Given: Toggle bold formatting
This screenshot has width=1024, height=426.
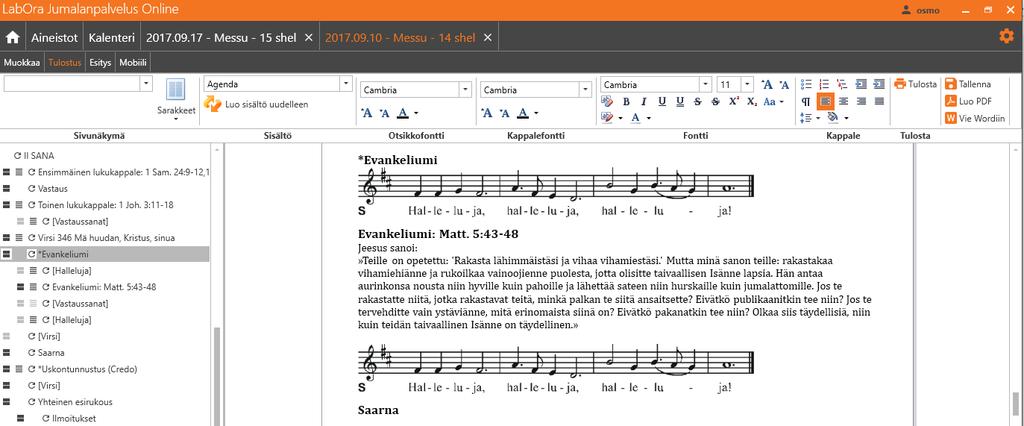Looking at the screenshot, I should (x=626, y=101).
